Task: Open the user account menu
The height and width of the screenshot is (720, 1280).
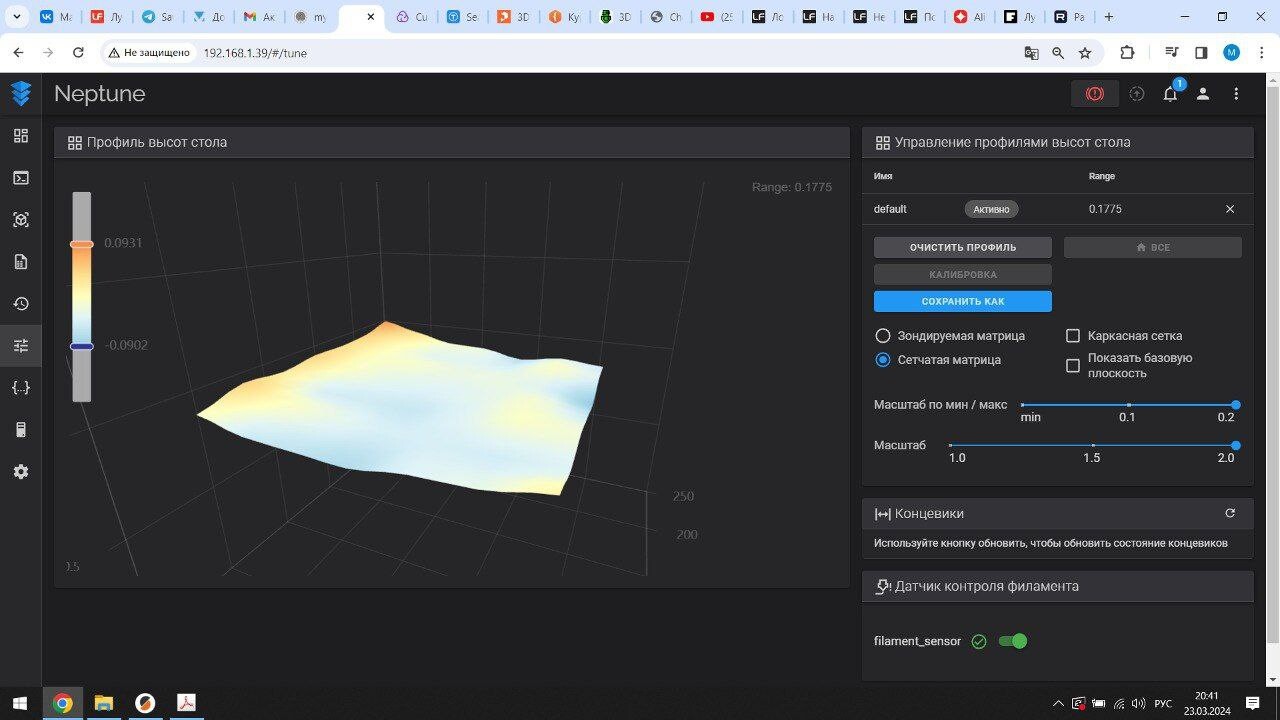Action: click(x=1203, y=94)
